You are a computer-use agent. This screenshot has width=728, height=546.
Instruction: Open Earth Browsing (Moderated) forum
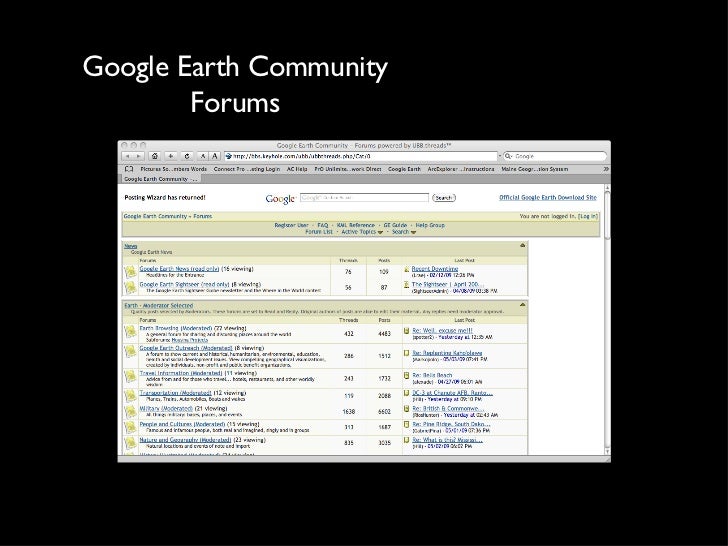click(x=176, y=328)
